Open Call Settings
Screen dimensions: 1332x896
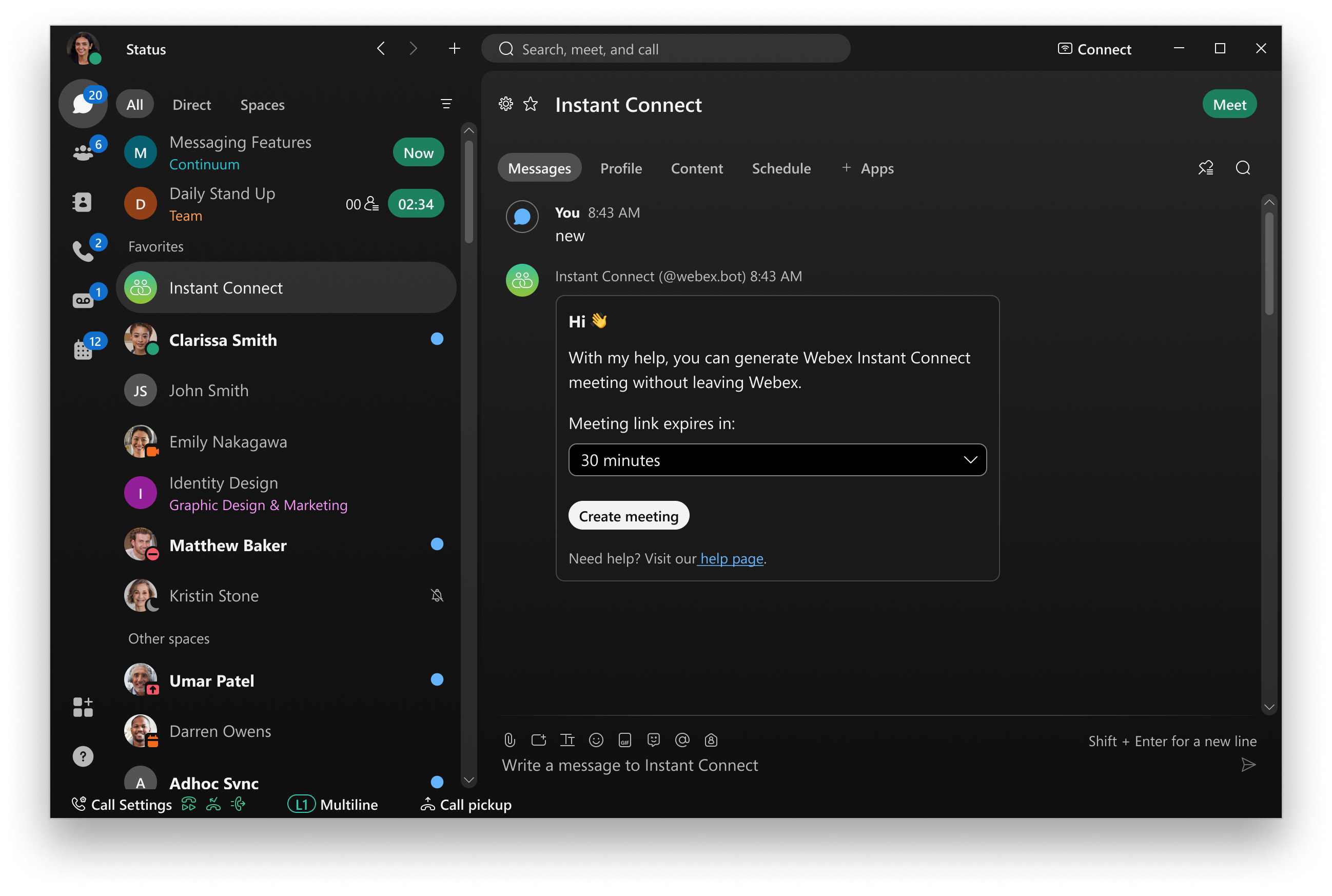point(122,804)
